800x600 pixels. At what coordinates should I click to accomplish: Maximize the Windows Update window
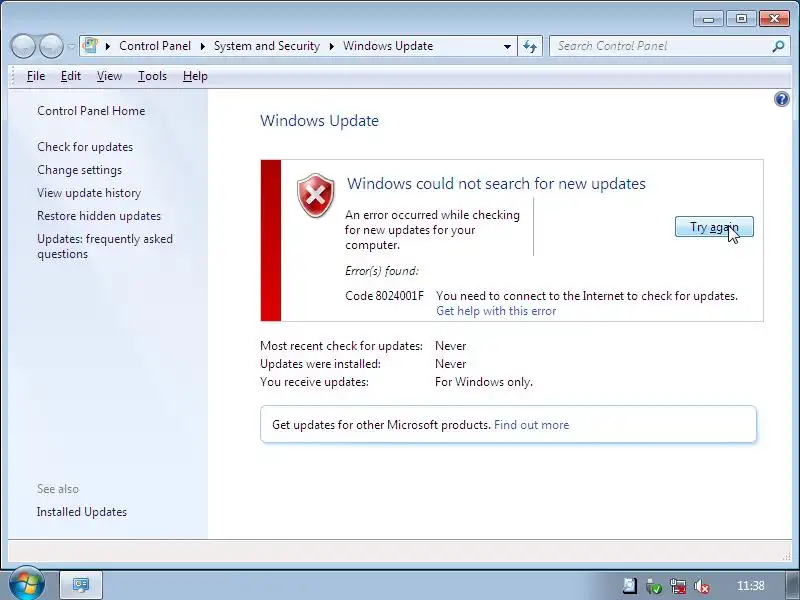(x=741, y=19)
